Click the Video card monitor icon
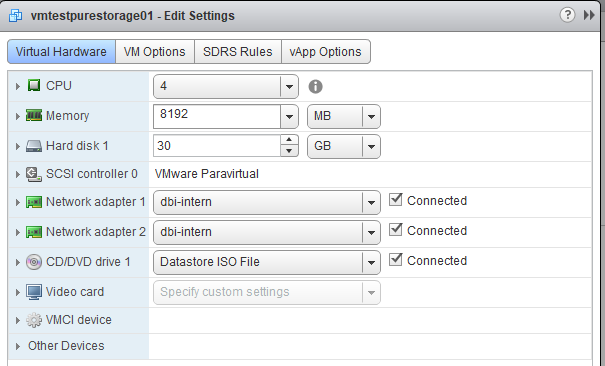The image size is (605, 366). tap(34, 292)
